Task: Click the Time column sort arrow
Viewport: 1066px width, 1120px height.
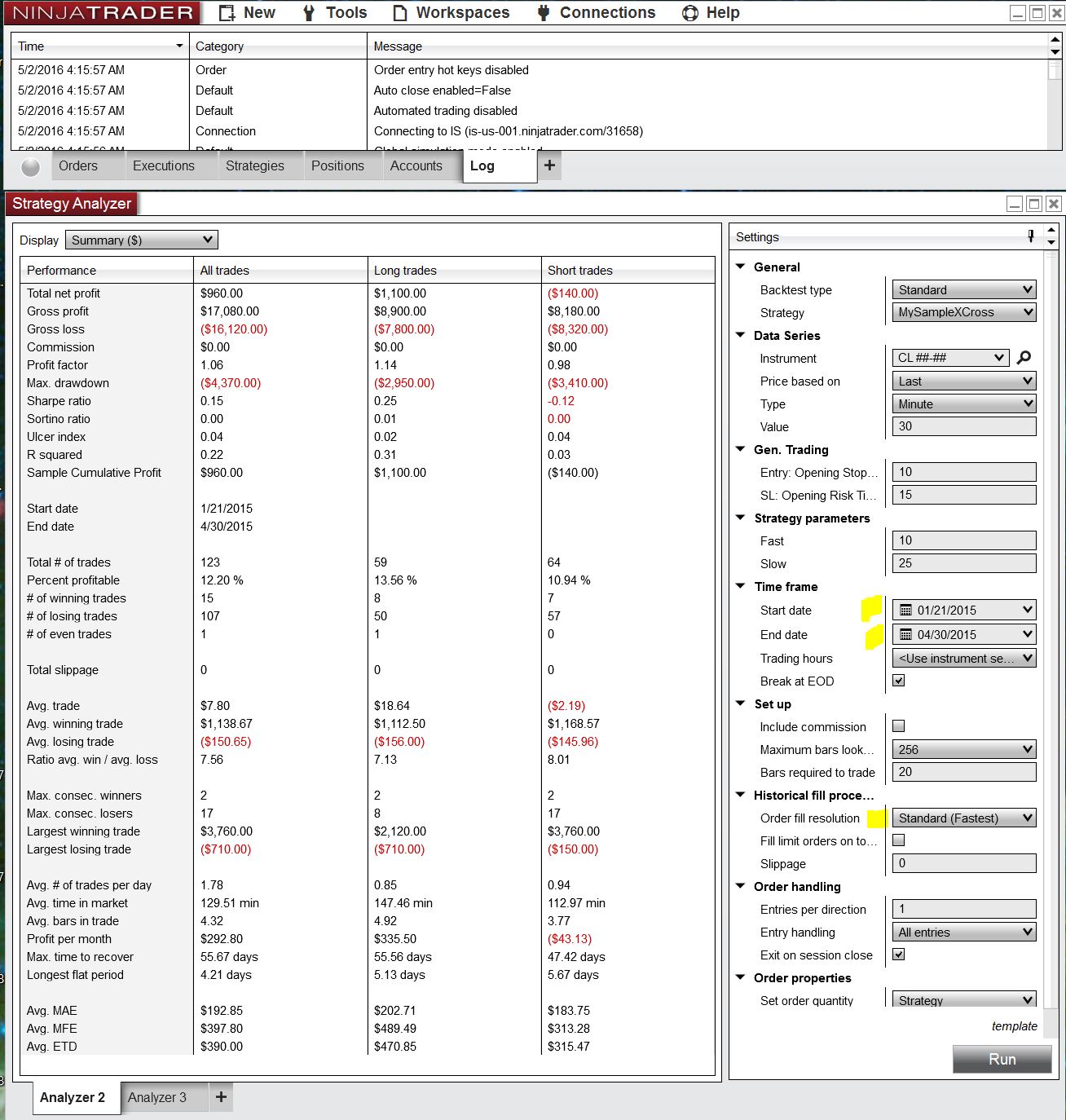Action: coord(179,46)
